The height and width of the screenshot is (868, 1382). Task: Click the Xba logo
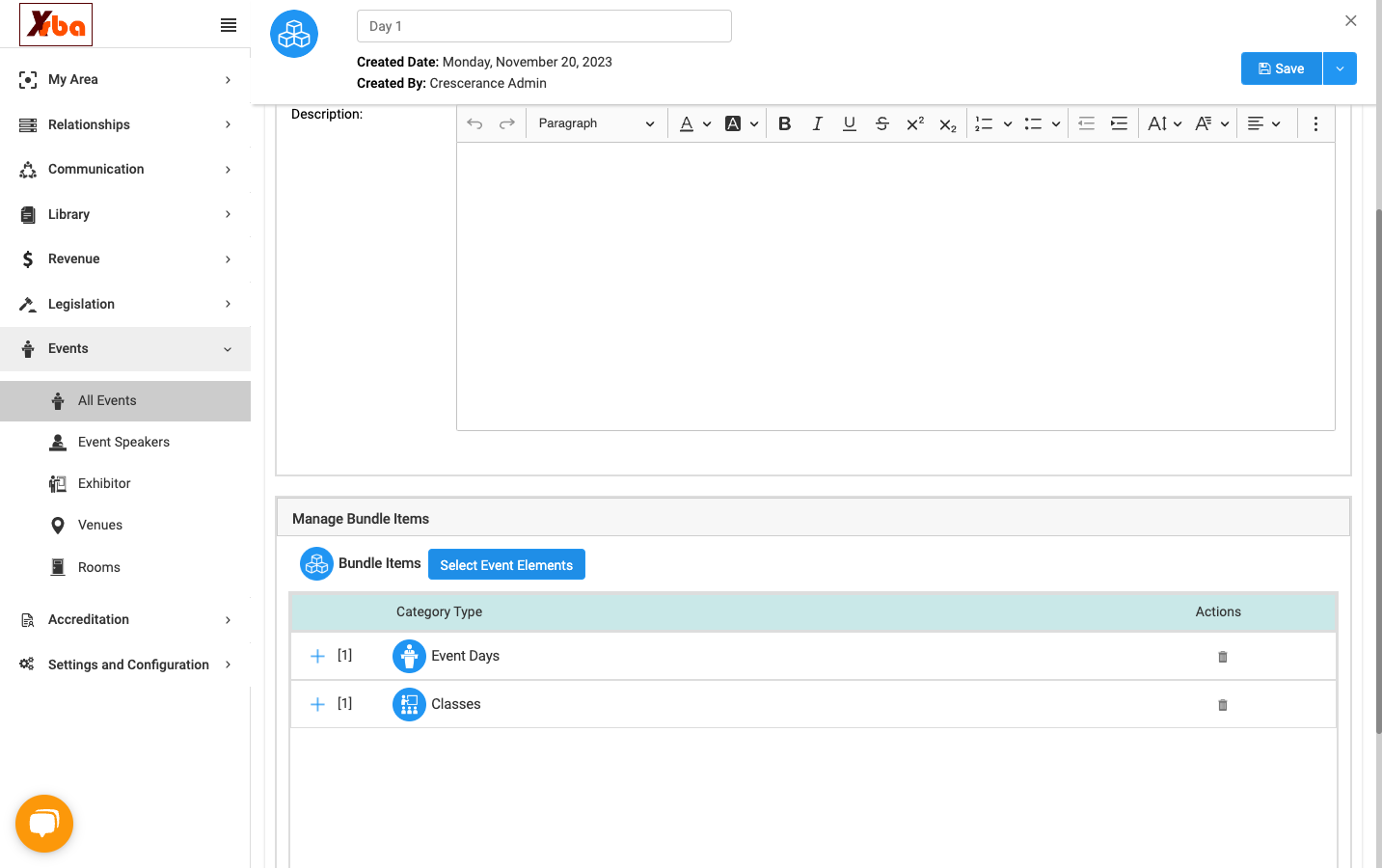pyautogui.click(x=56, y=24)
